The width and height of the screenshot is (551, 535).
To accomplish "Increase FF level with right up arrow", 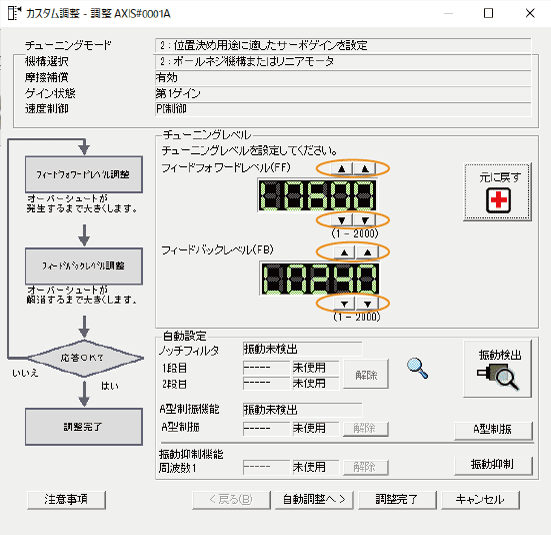I will [x=365, y=169].
